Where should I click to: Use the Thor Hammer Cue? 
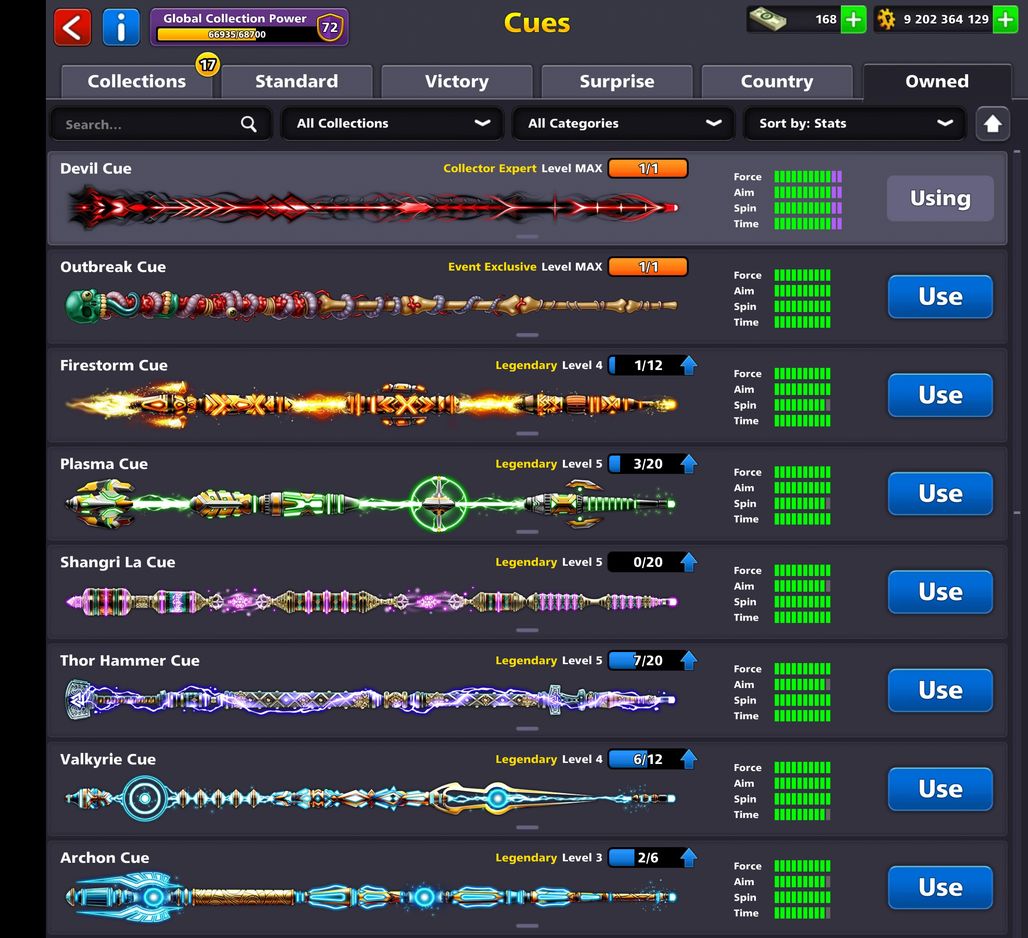pos(940,690)
